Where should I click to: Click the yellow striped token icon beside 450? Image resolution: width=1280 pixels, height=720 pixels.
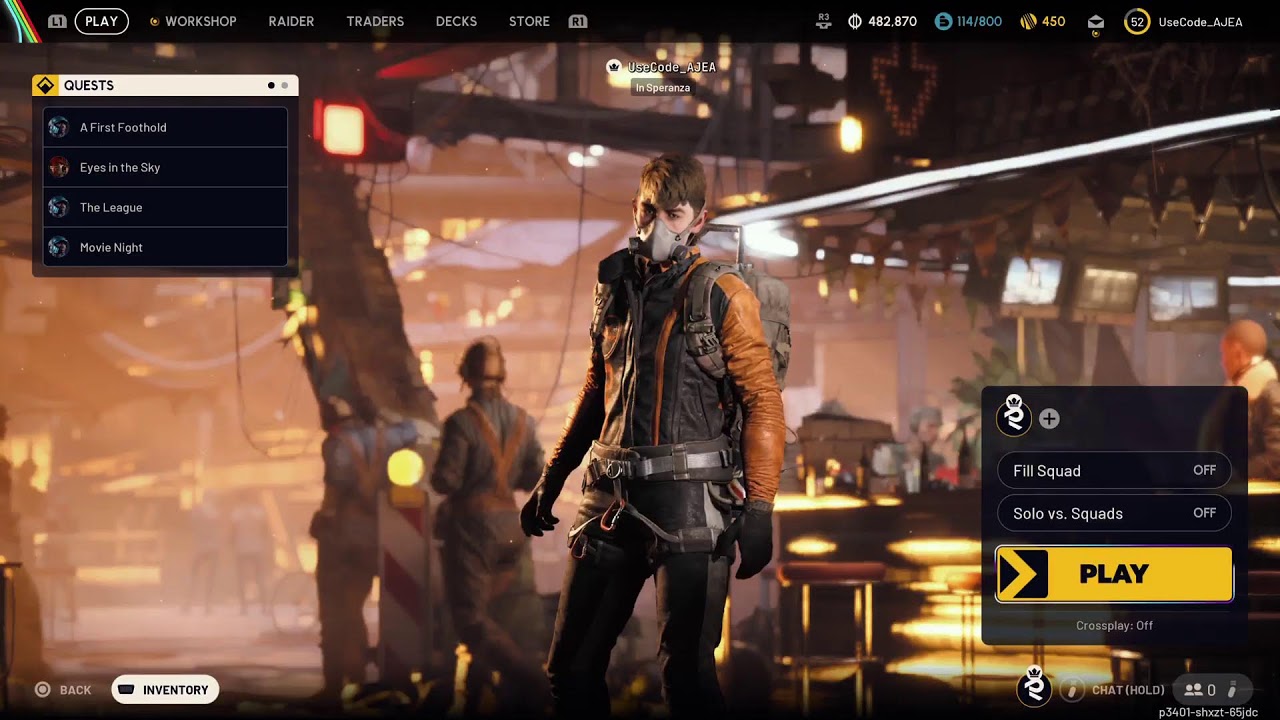pos(1028,21)
